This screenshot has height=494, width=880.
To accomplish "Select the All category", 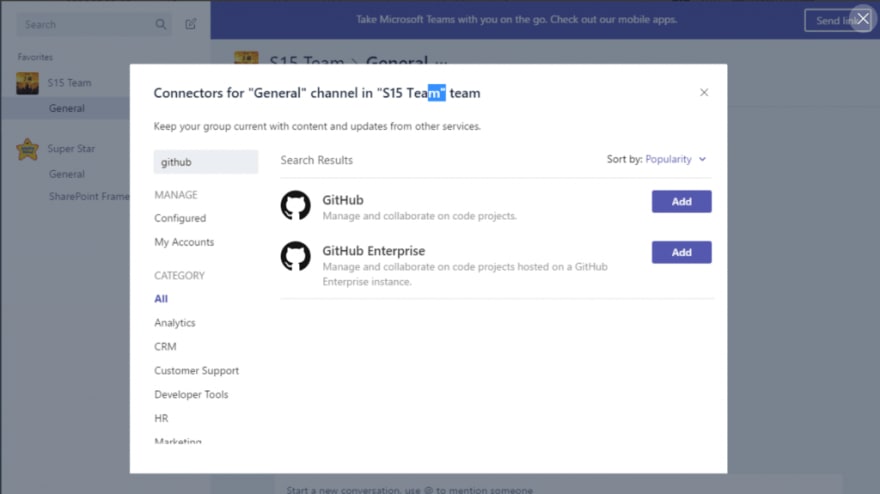I will (161, 299).
